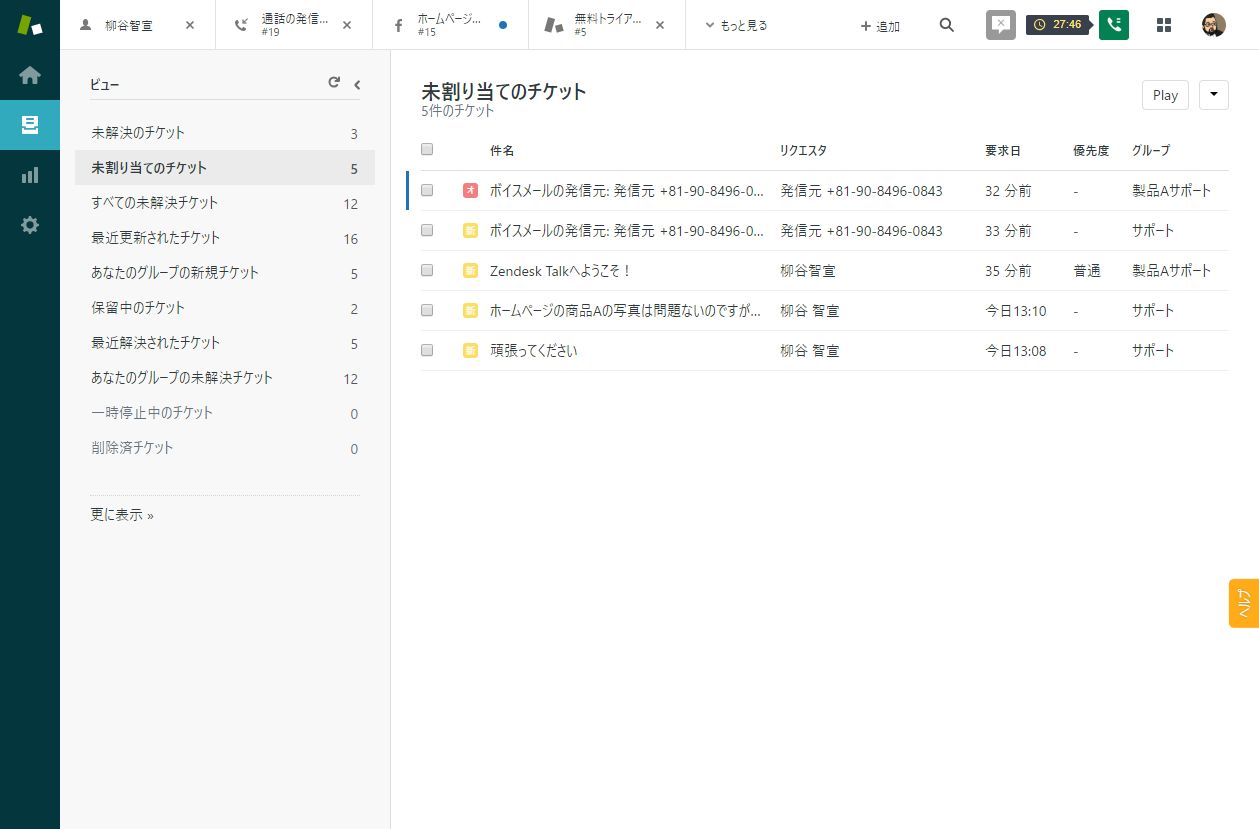This screenshot has height=829, width=1259.
Task: Open the orange ヘルプ side tab
Action: (x=1244, y=603)
